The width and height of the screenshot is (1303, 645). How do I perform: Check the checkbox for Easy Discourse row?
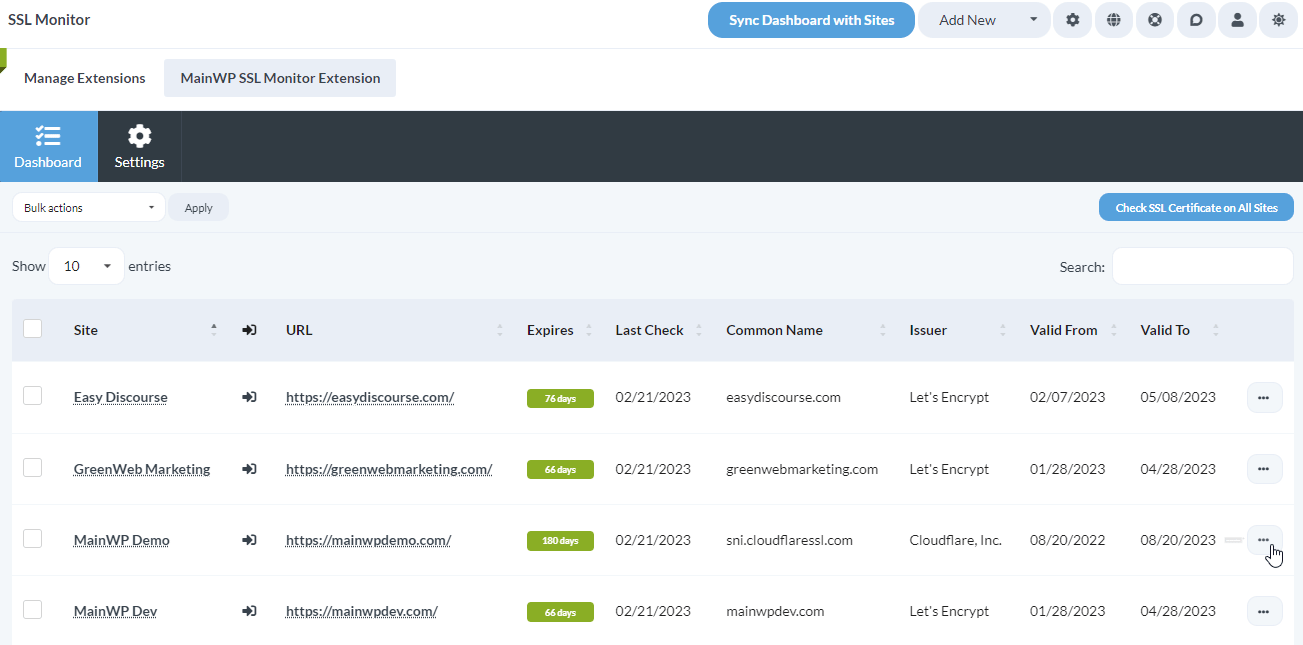click(x=32, y=396)
